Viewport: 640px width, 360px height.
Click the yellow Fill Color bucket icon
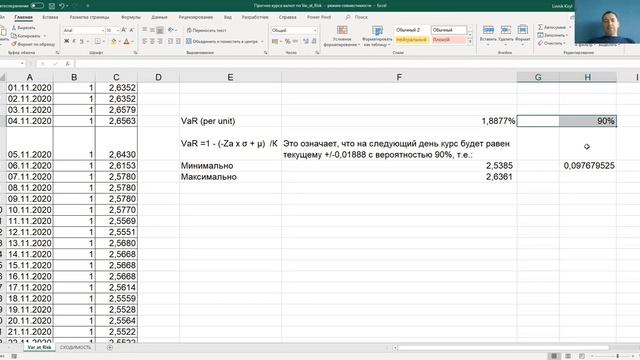pos(114,41)
